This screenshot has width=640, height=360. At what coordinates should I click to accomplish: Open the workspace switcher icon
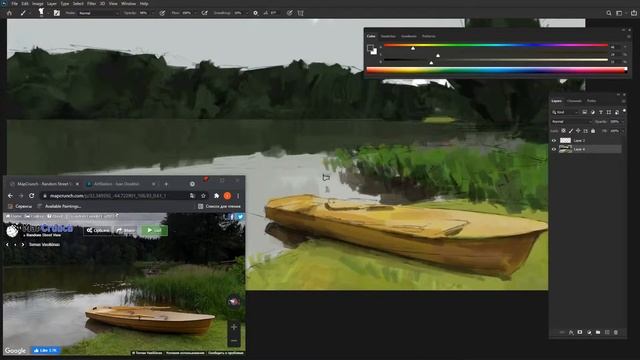619,13
